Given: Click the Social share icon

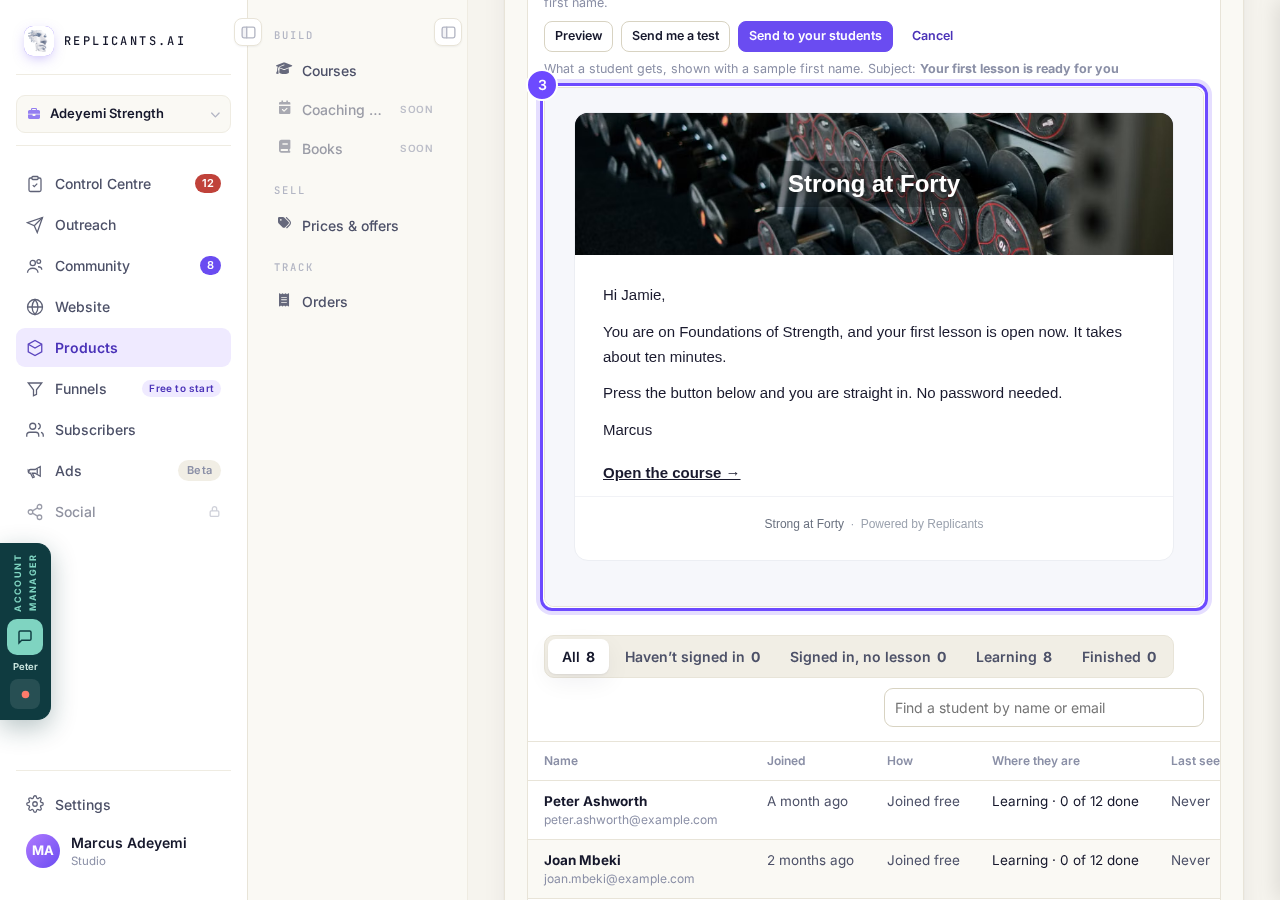Looking at the screenshot, I should (x=35, y=512).
